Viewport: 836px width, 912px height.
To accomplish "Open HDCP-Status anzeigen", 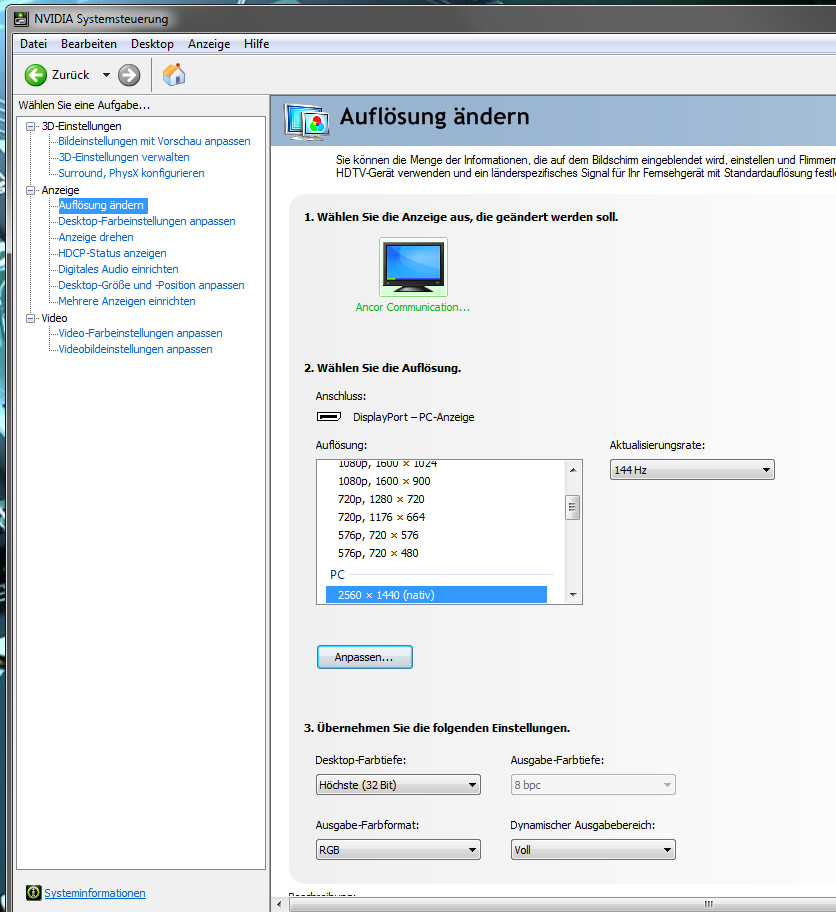I will point(112,253).
